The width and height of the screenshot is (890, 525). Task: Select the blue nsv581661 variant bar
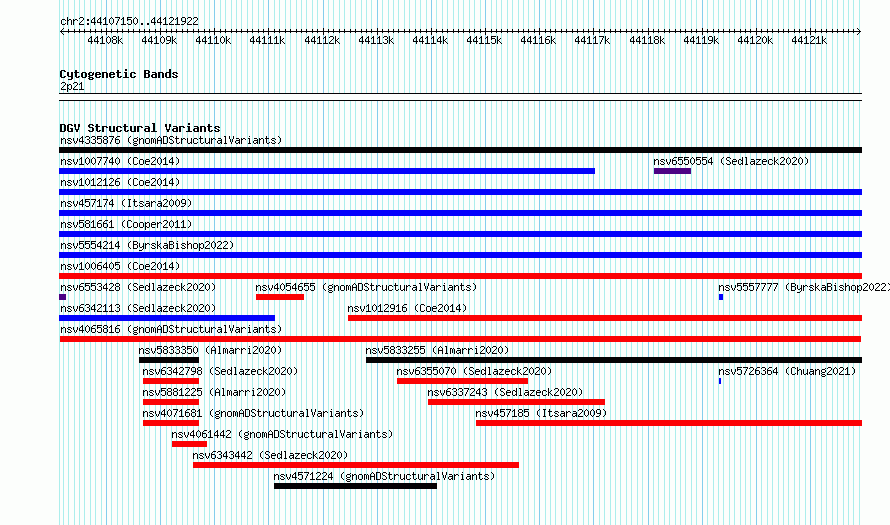point(460,234)
